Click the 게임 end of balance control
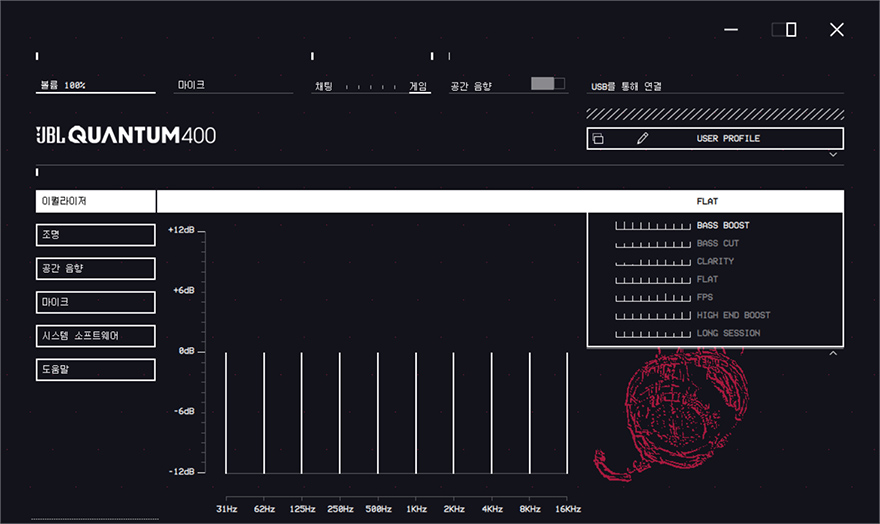880x524 pixels. [418, 86]
